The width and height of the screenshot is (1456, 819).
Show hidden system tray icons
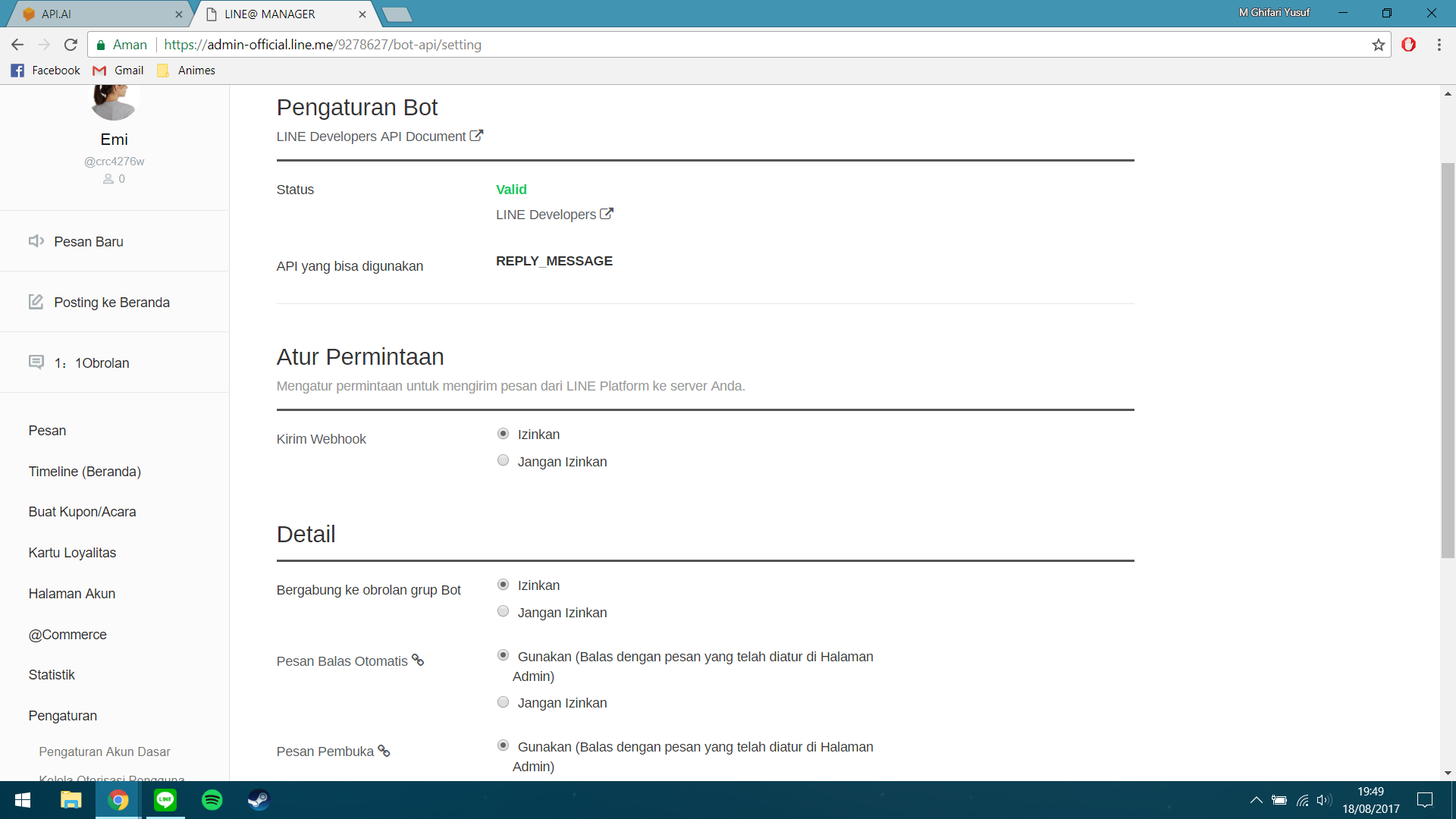1256,800
